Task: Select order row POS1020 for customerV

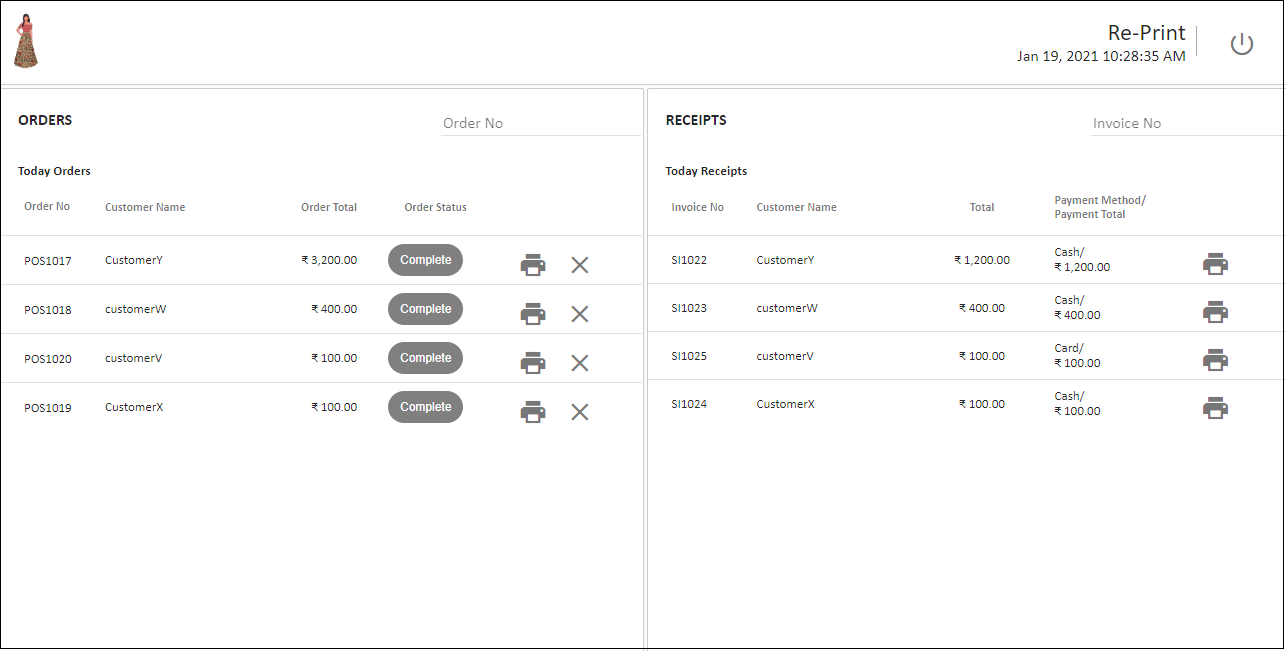Action: tap(200, 357)
